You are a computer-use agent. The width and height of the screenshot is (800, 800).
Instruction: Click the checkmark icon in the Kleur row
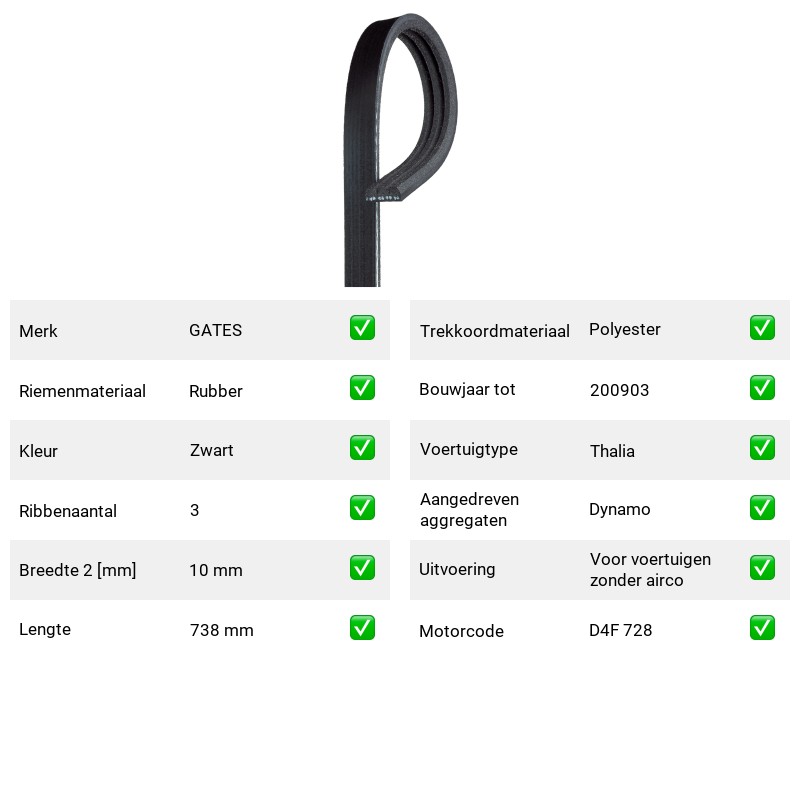point(362,447)
